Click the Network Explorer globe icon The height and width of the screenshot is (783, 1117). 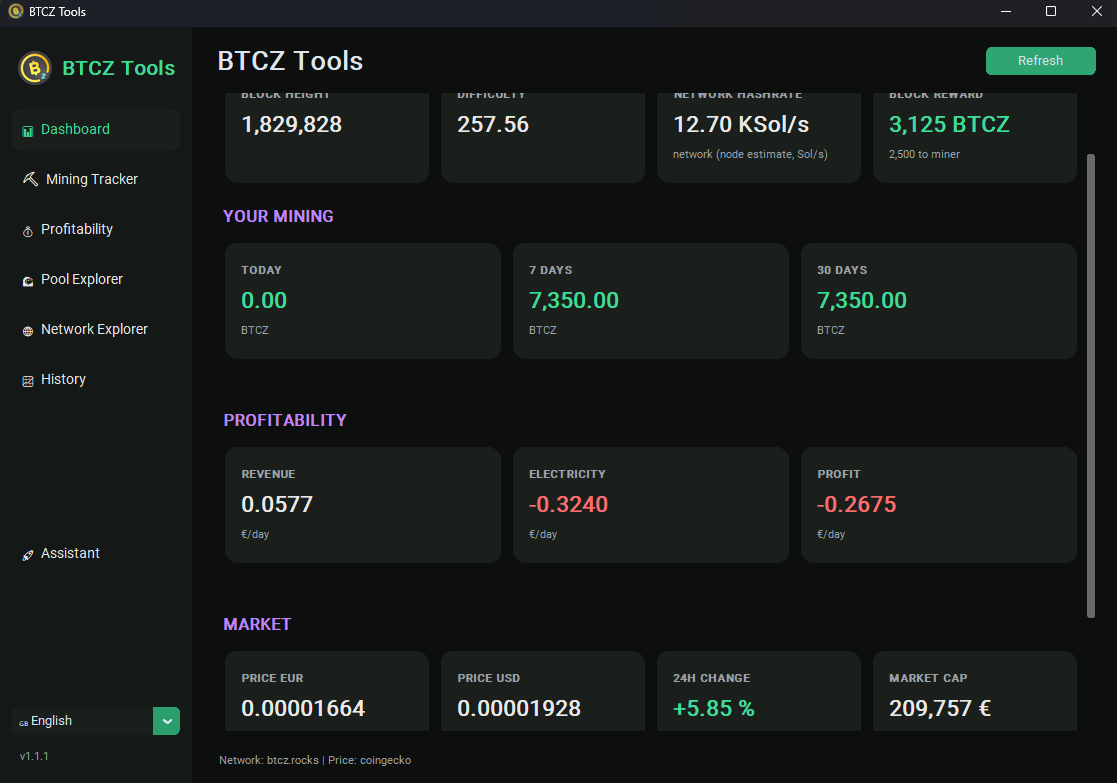click(28, 331)
